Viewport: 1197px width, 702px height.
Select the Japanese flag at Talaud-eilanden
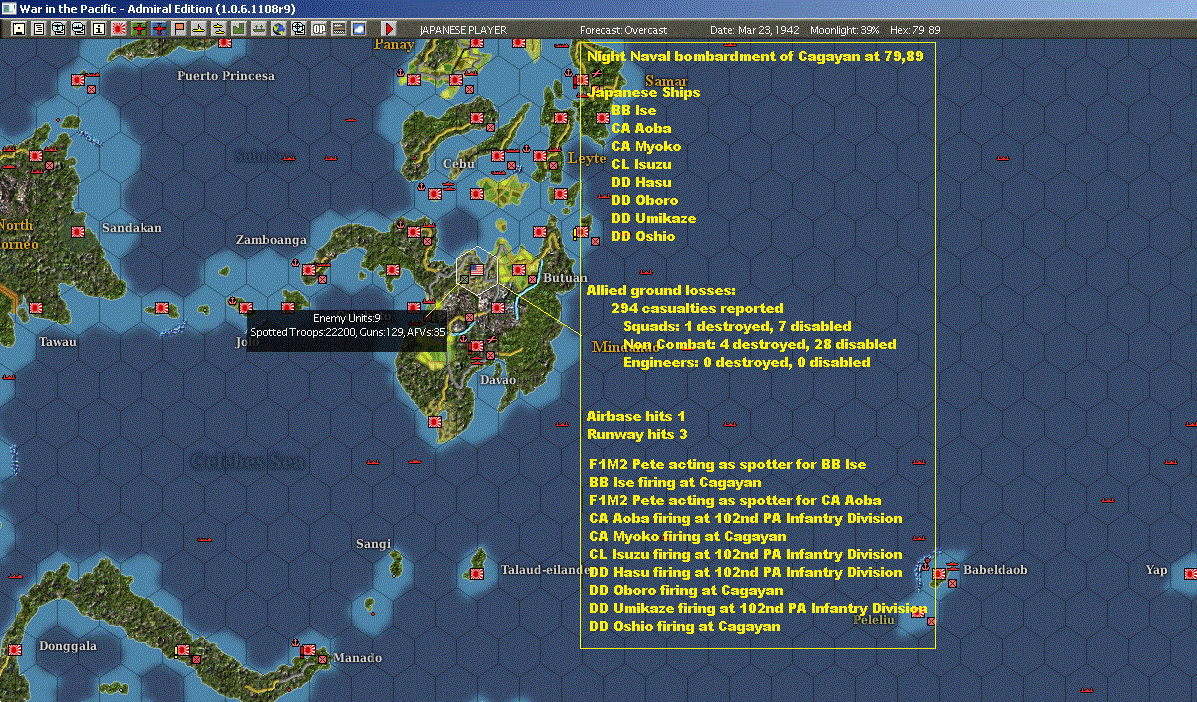click(477, 574)
